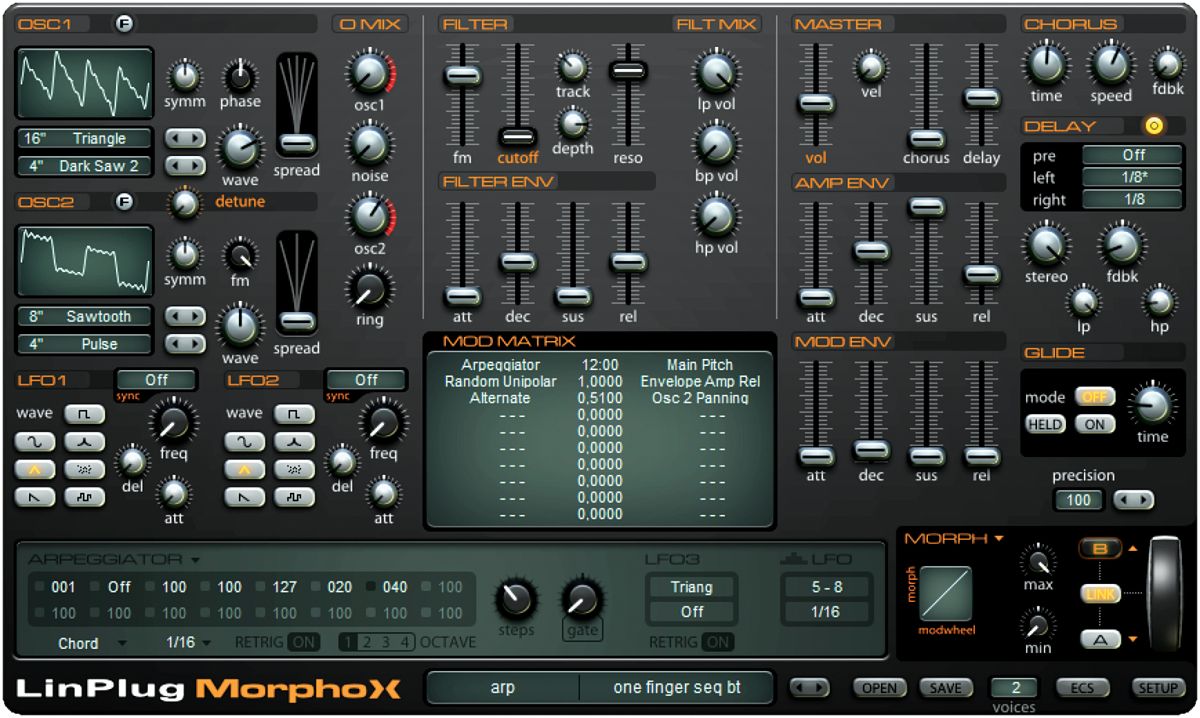The height and width of the screenshot is (718, 1200).
Task: Set glide mode to OFF
Action: tap(1095, 397)
